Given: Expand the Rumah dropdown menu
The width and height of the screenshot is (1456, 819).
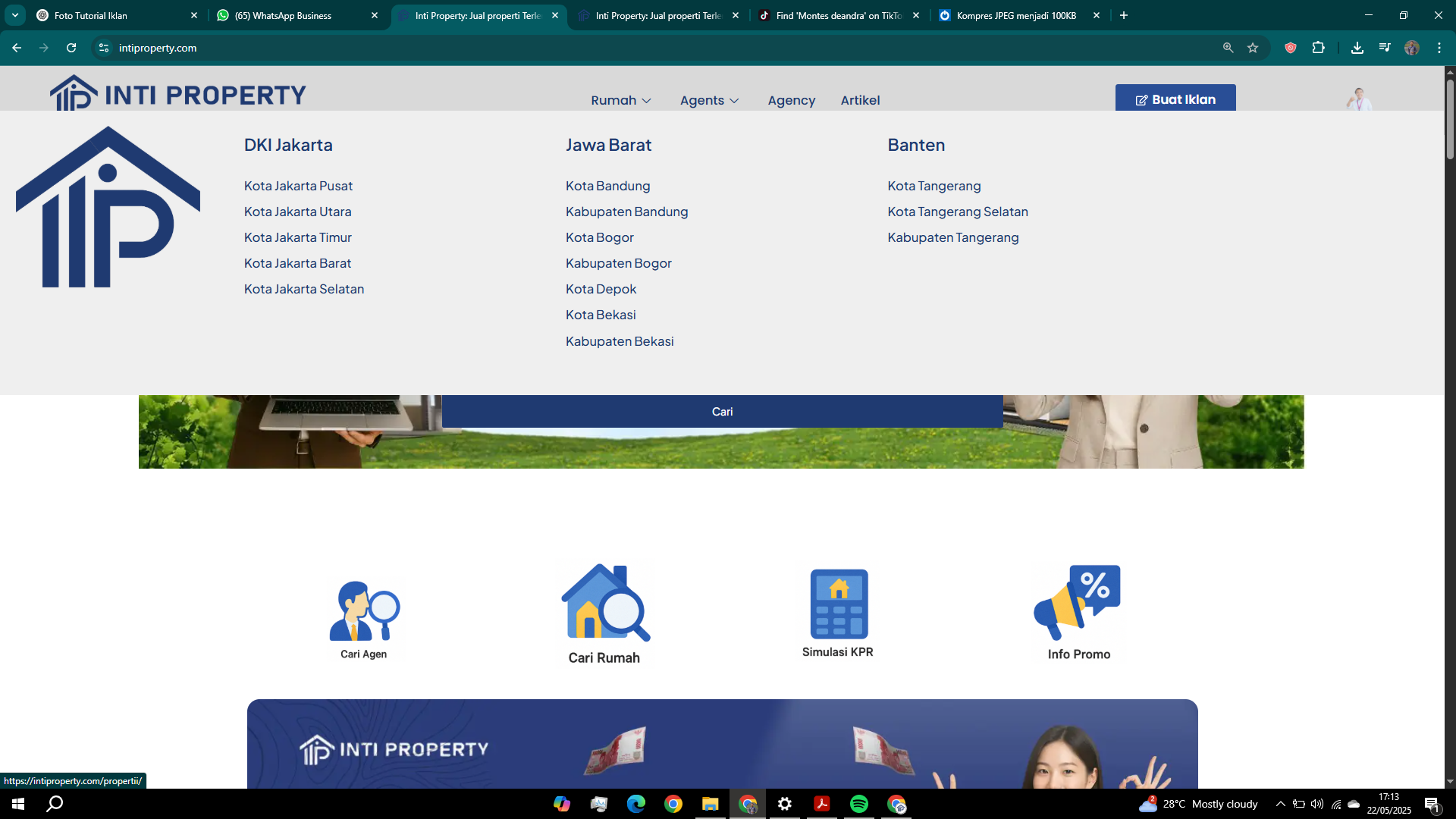Looking at the screenshot, I should tap(621, 100).
